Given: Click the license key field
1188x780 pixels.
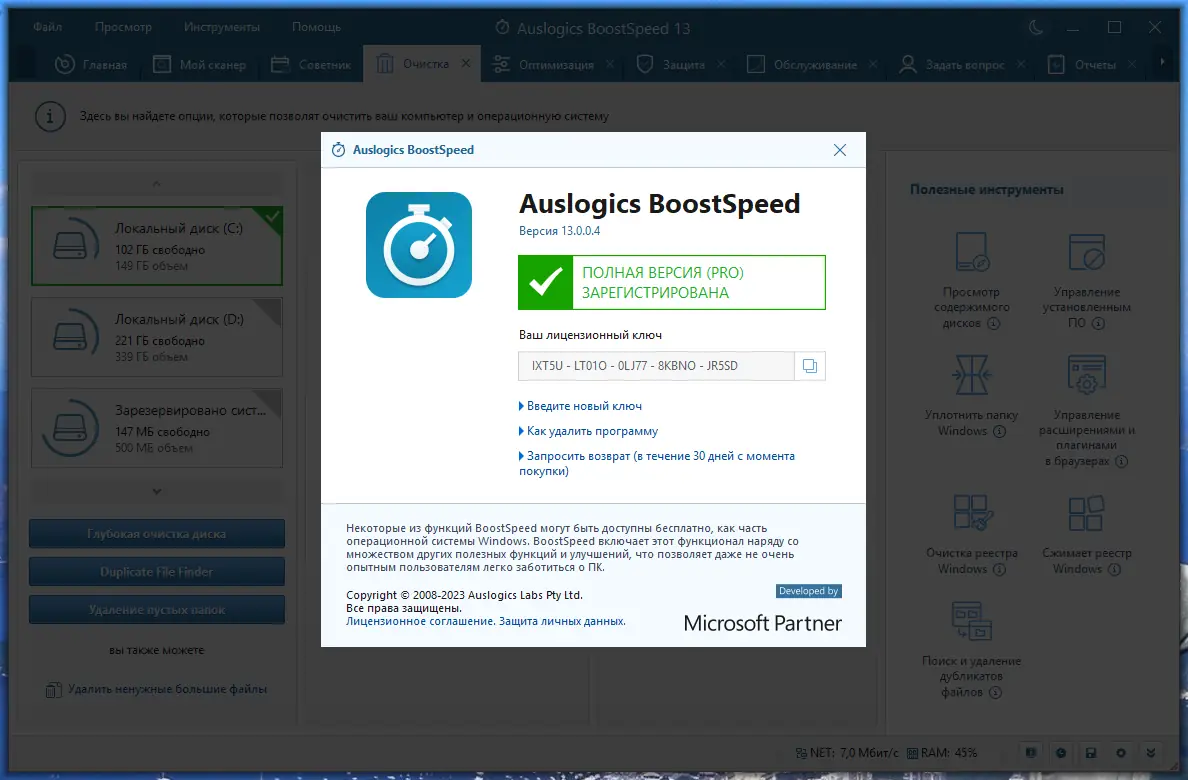Looking at the screenshot, I should click(x=656, y=366).
